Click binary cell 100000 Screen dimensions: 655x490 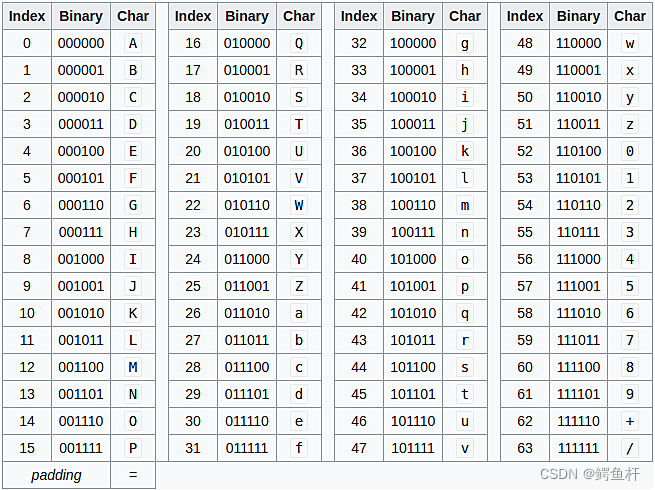point(413,43)
